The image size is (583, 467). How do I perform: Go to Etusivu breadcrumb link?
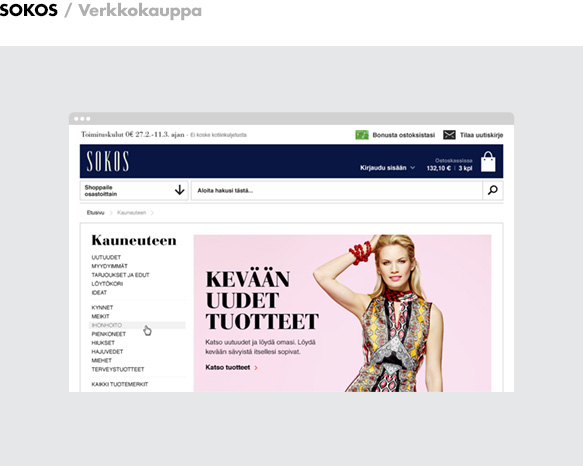pyautogui.click(x=96, y=213)
